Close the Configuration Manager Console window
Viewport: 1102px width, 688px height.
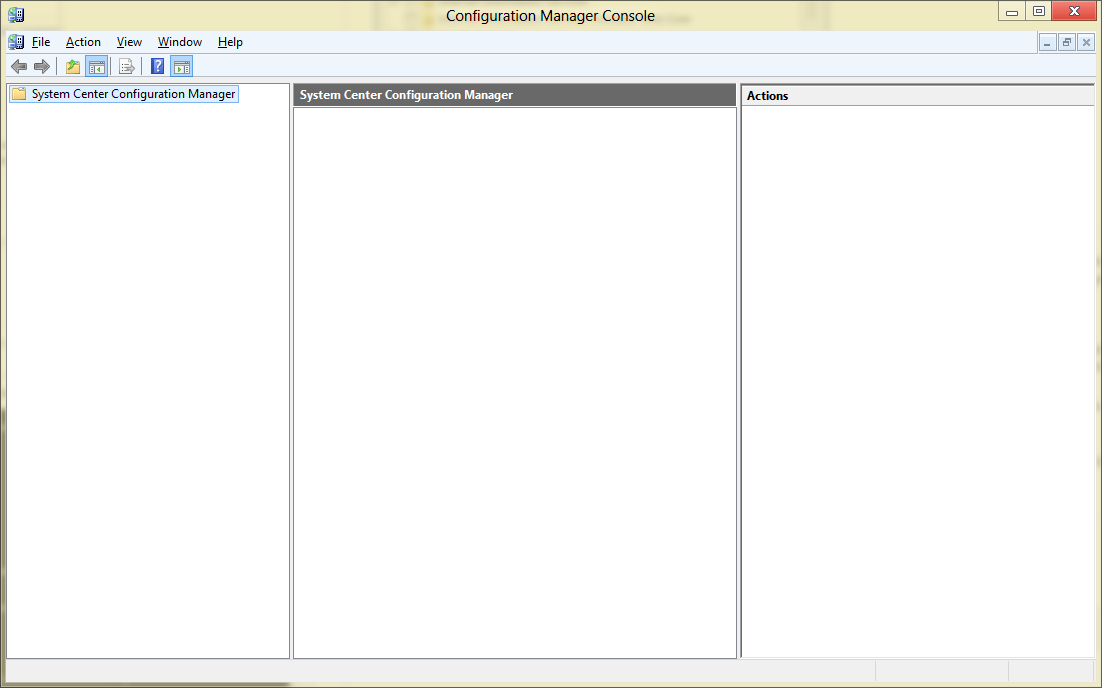pos(1074,11)
